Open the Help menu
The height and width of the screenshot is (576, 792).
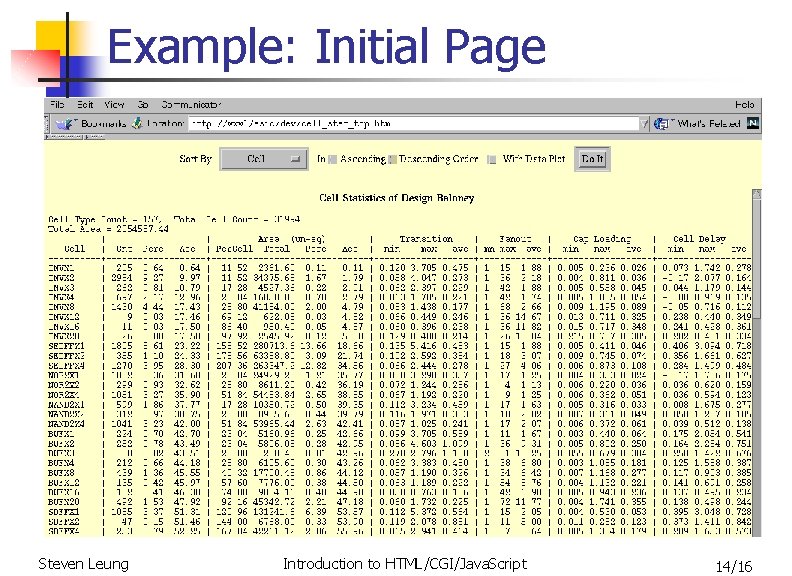point(745,105)
